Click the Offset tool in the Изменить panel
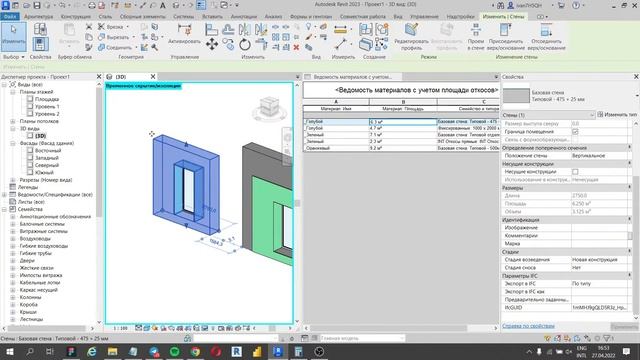Screen dimensions: 640x360 (x=228, y=29)
